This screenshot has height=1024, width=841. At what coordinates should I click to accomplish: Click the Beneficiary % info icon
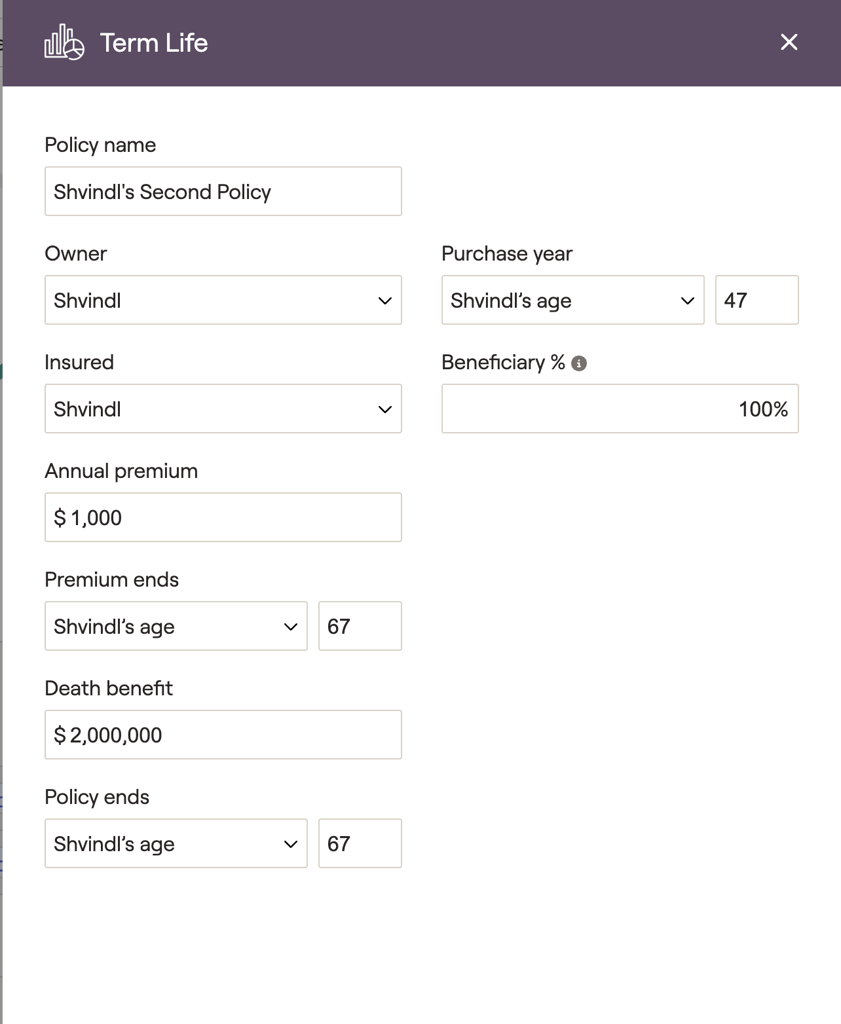point(579,363)
